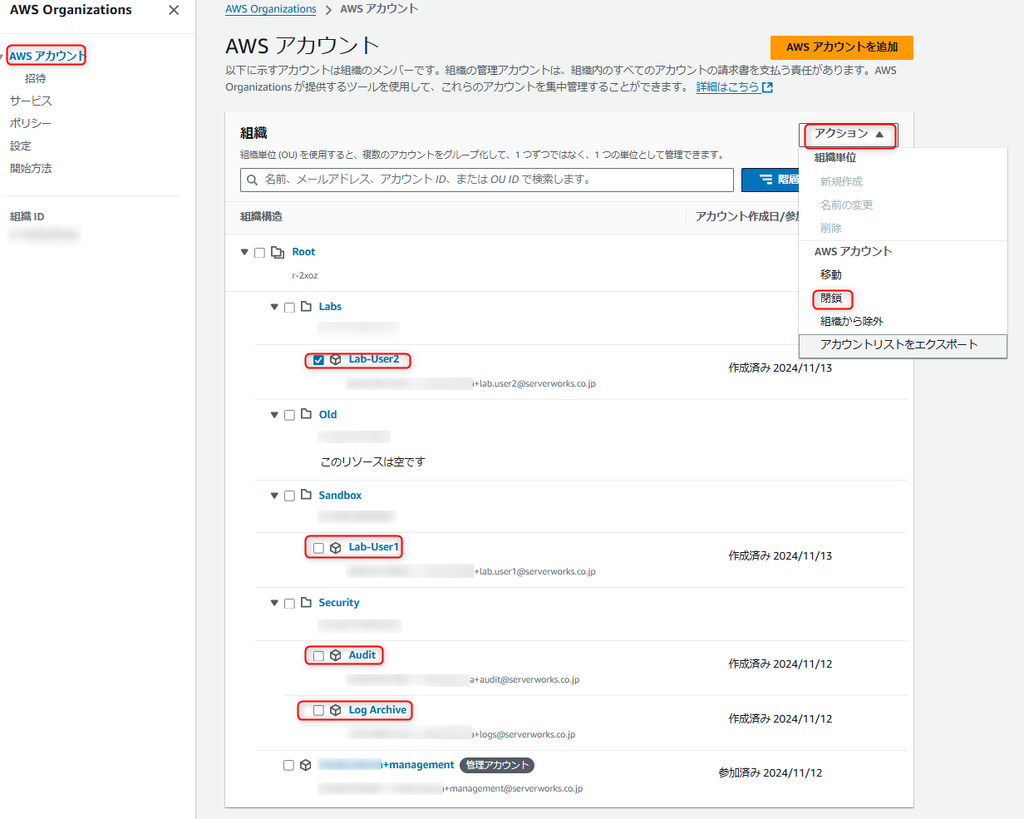Click the Lab-User1 account cube icon
1024x819 pixels.
336,547
